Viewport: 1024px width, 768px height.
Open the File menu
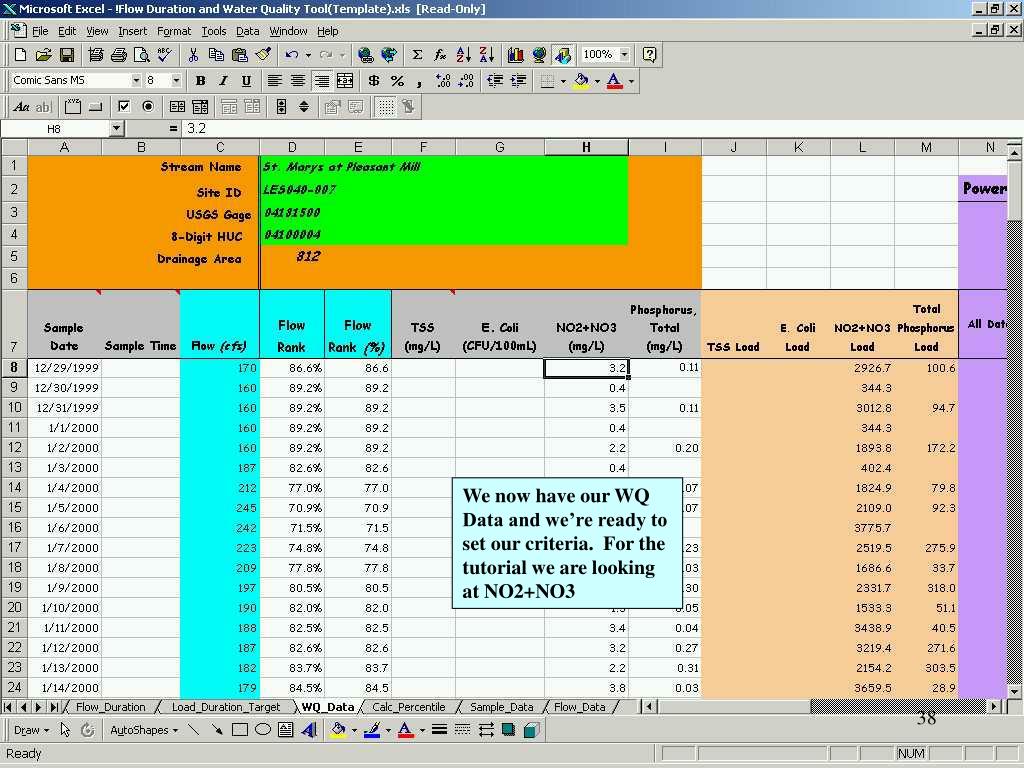point(40,31)
